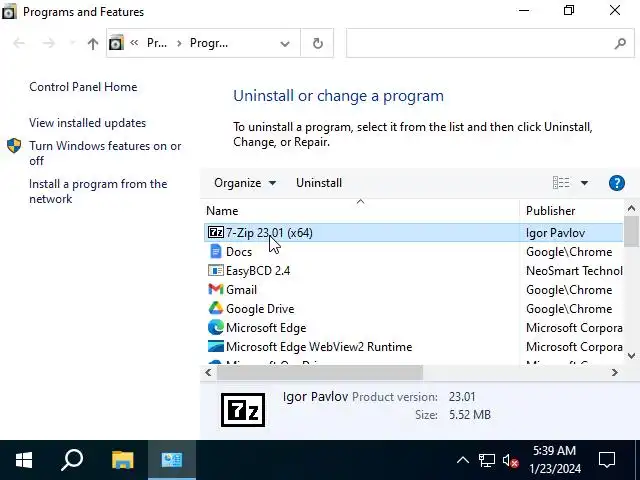
Task: Go up one folder level arrow
Action: coord(93,43)
